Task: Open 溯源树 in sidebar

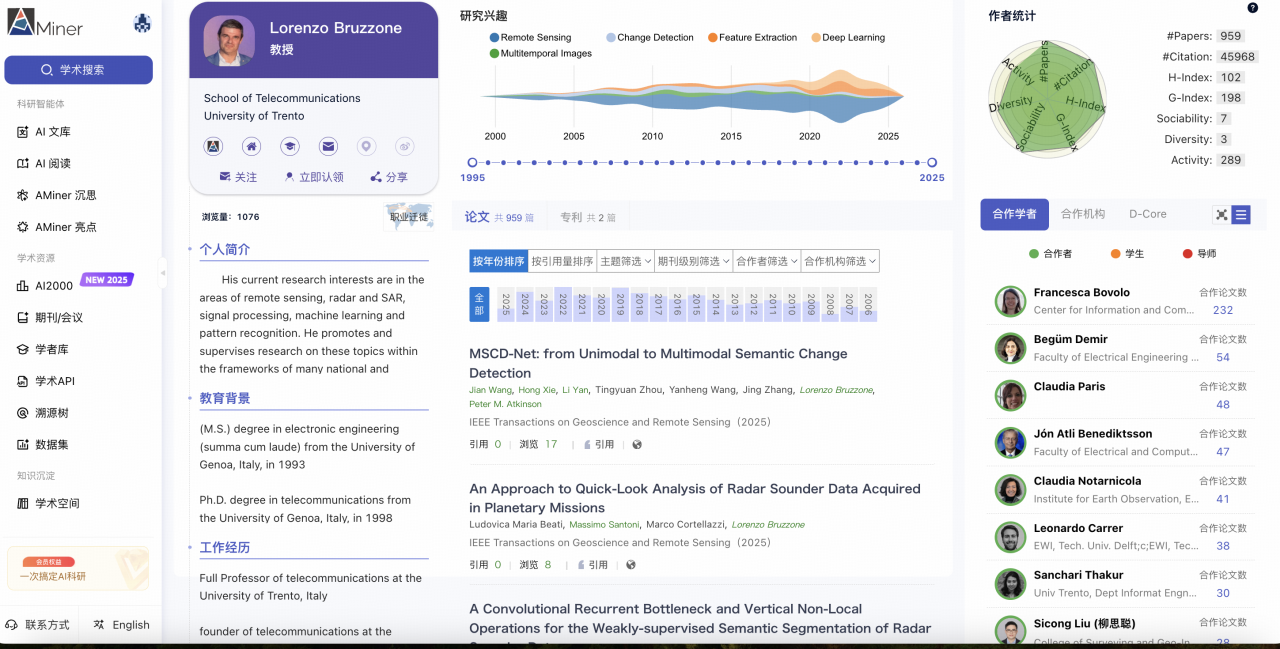Action: click(43, 413)
